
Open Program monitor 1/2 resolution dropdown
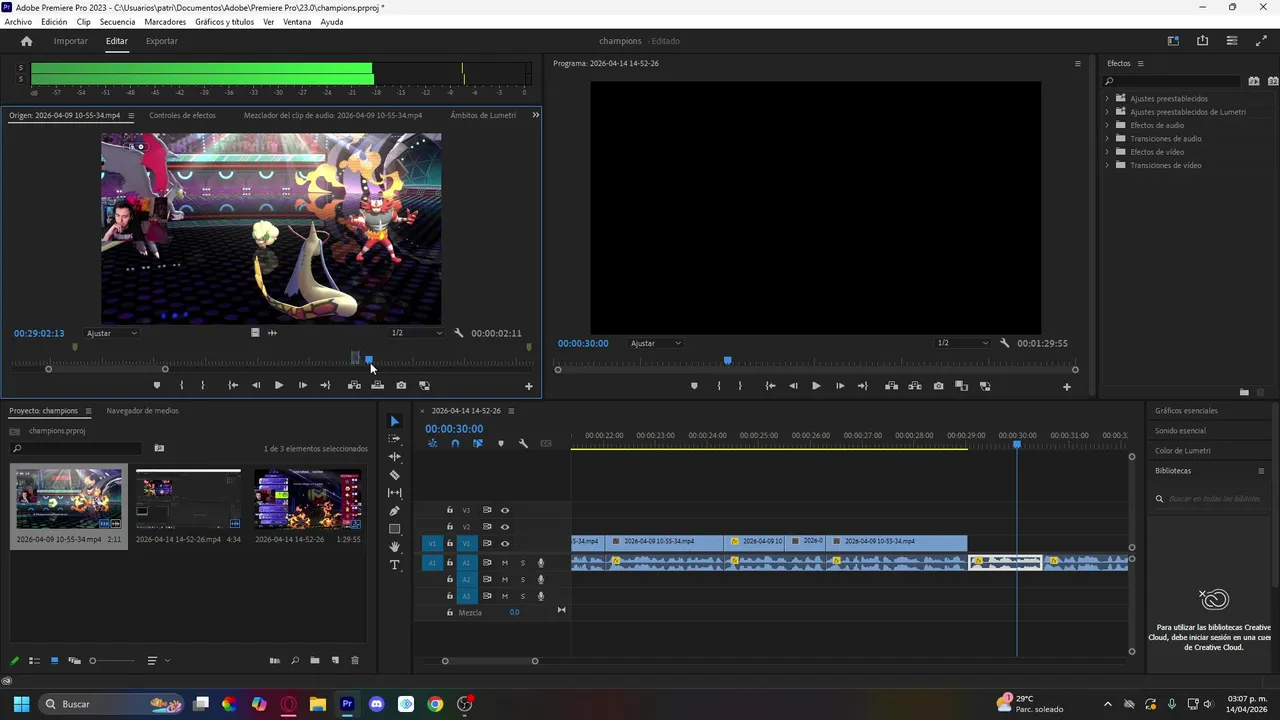962,343
